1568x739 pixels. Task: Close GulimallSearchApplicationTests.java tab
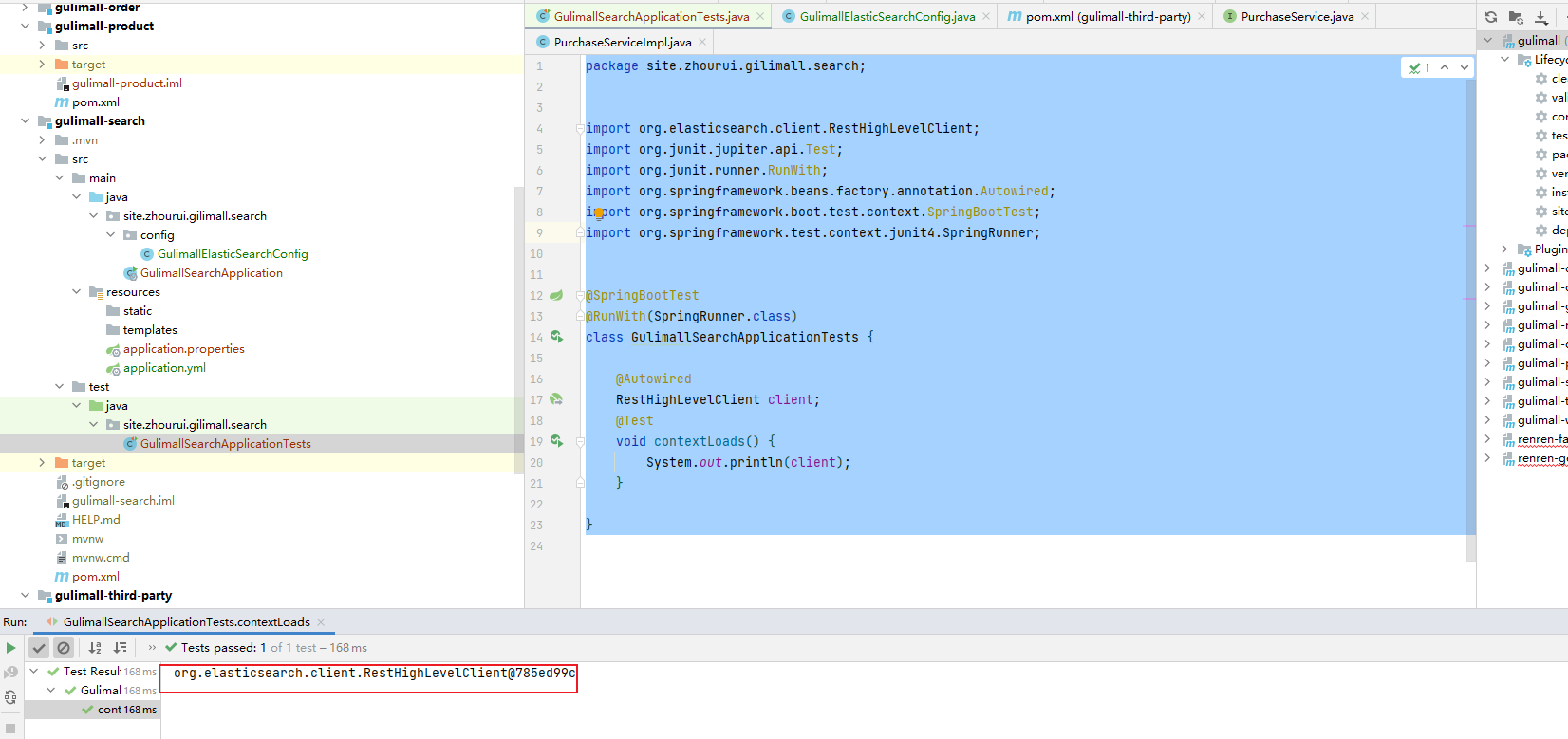pyautogui.click(x=760, y=16)
